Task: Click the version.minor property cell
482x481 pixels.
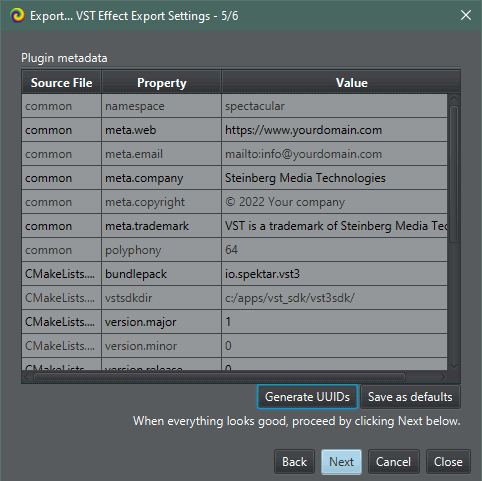Action: 162,346
